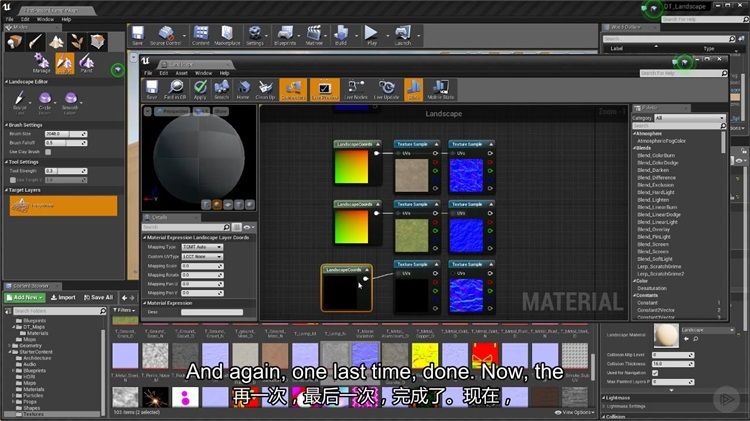Toggle the Live Preview toolbar button
750x421 pixels.
click(x=325, y=89)
